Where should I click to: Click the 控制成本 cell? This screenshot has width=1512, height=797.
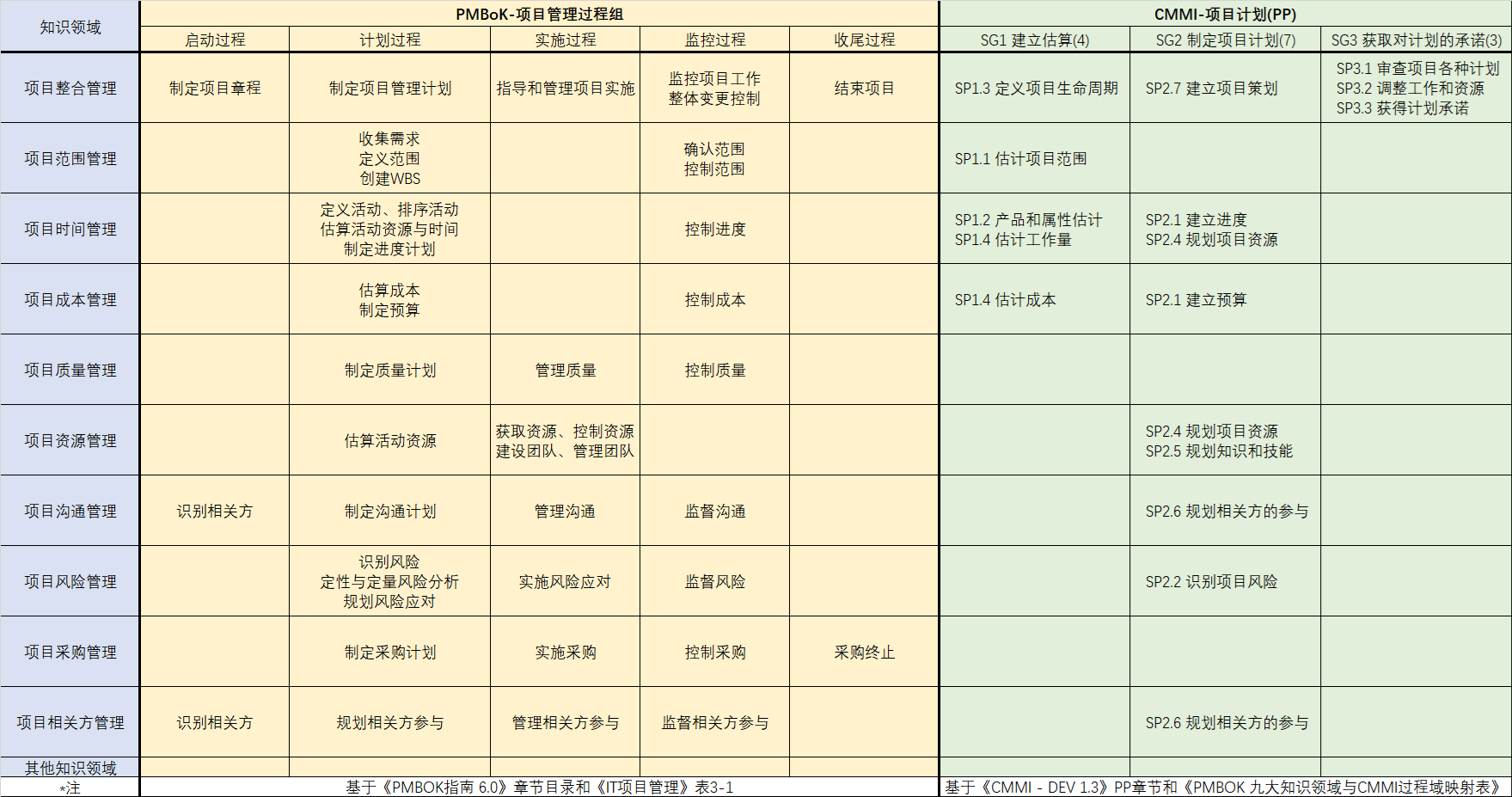coord(714,299)
